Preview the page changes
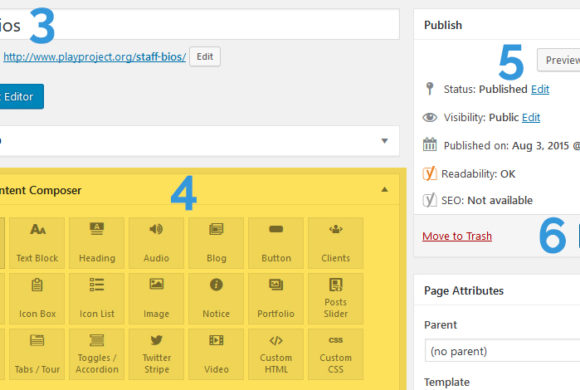The image size is (580, 390). click(559, 60)
